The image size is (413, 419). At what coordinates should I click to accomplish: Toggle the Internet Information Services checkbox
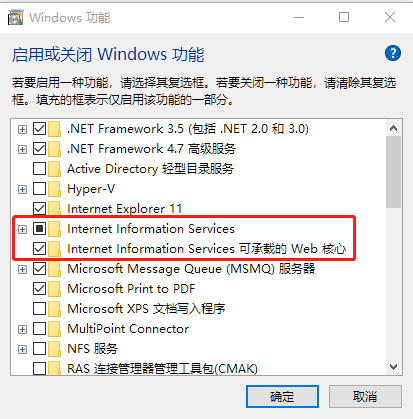pos(39,229)
